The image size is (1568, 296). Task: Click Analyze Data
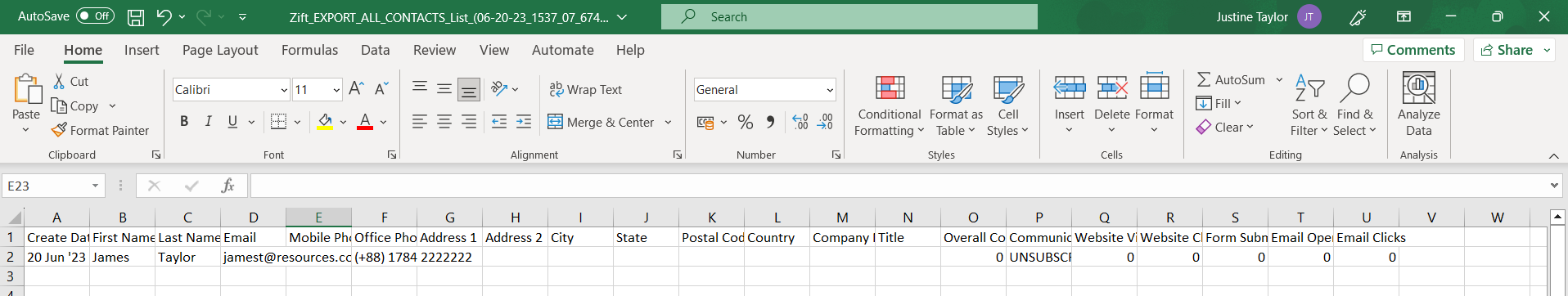[x=1419, y=105]
